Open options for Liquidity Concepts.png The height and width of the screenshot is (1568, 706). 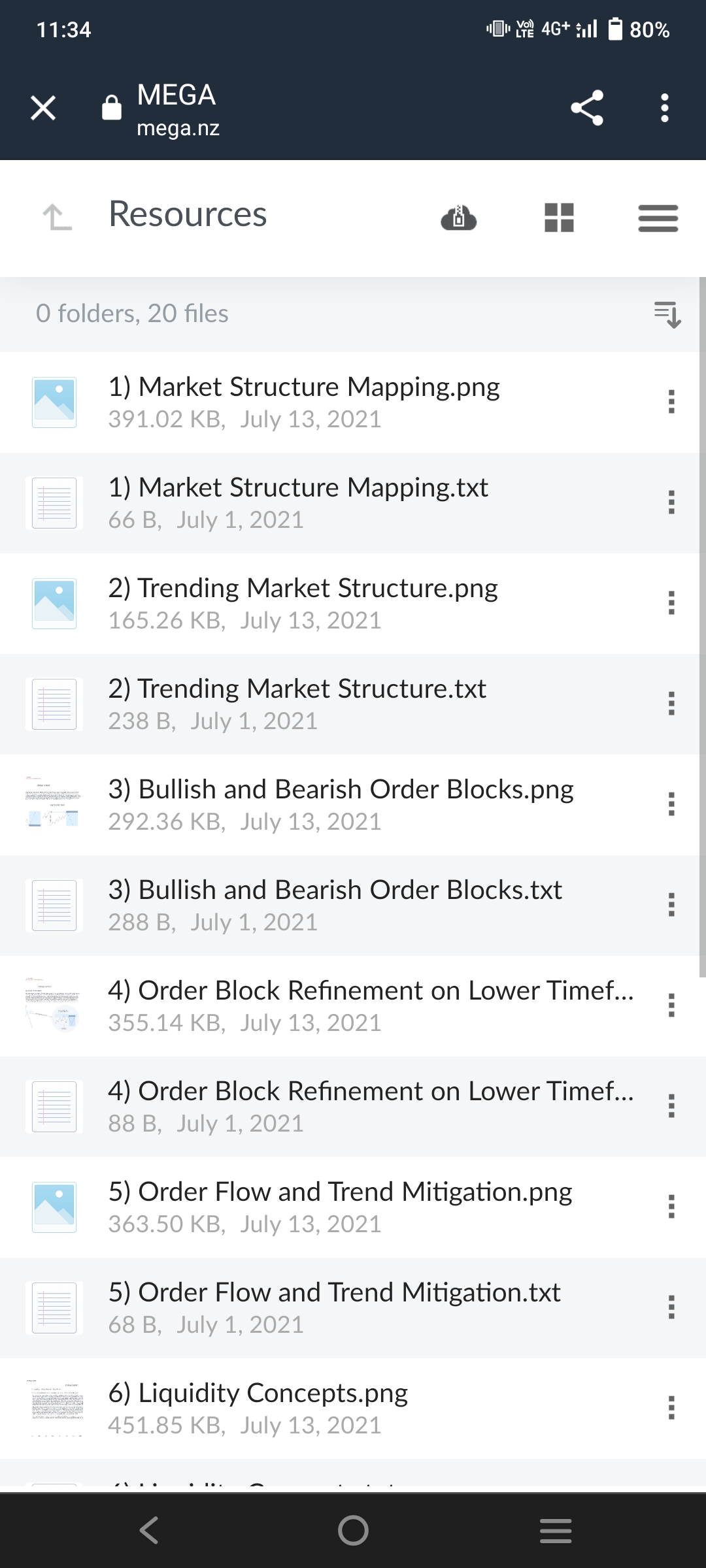pos(671,1408)
